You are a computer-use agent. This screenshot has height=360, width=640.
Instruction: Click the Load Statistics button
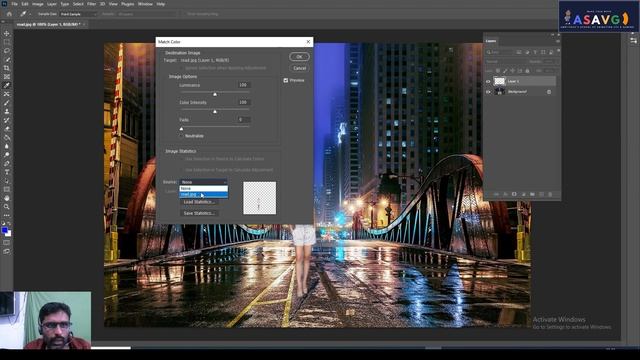point(199,202)
